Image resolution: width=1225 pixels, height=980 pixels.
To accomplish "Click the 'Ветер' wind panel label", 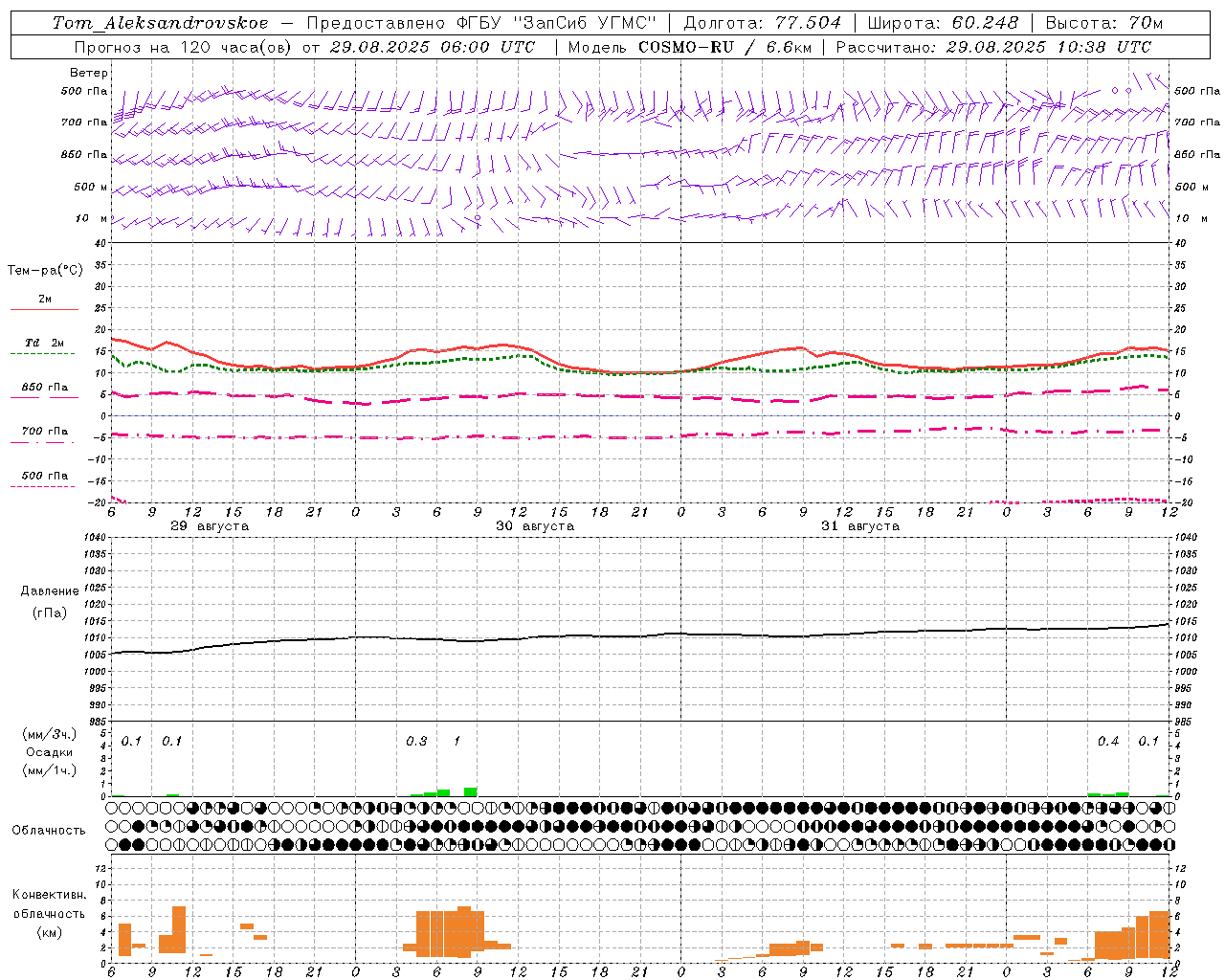I will 89,73.
